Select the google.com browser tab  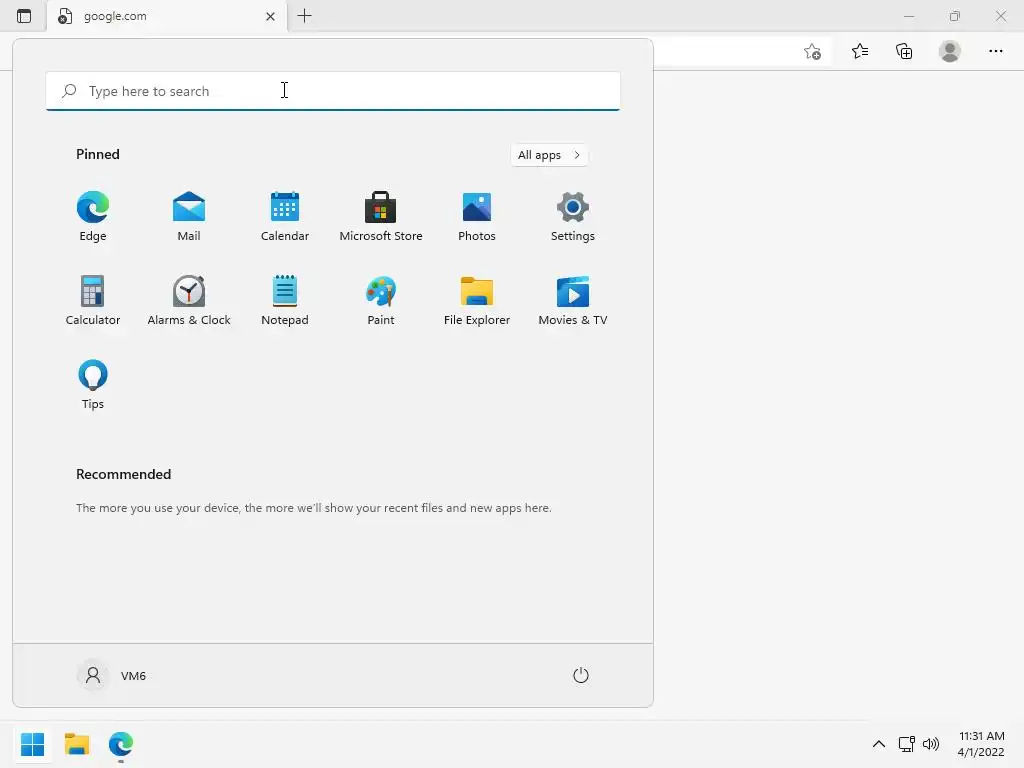pyautogui.click(x=167, y=16)
